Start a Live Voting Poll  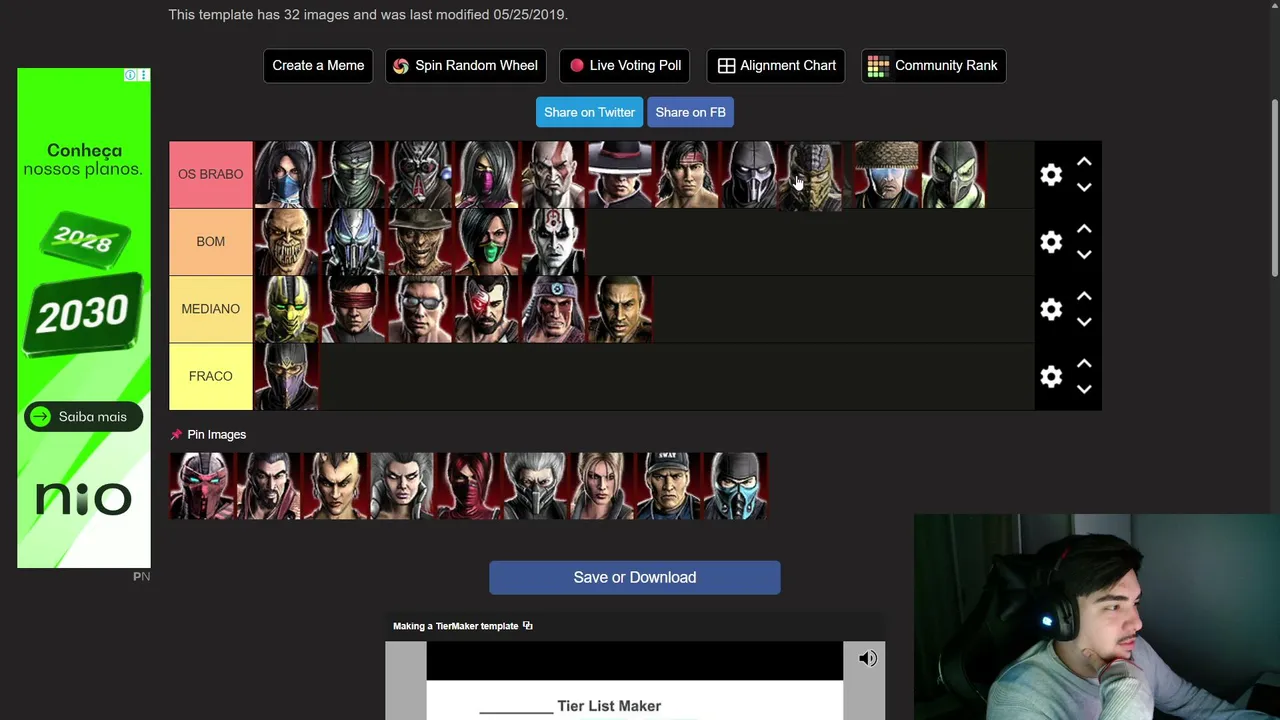(x=625, y=66)
